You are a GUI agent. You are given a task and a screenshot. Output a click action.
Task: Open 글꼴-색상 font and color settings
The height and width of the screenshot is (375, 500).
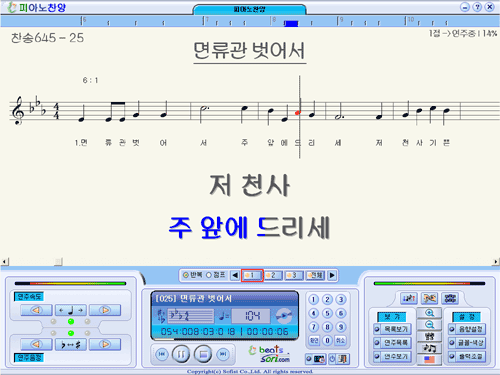[x=467, y=343]
